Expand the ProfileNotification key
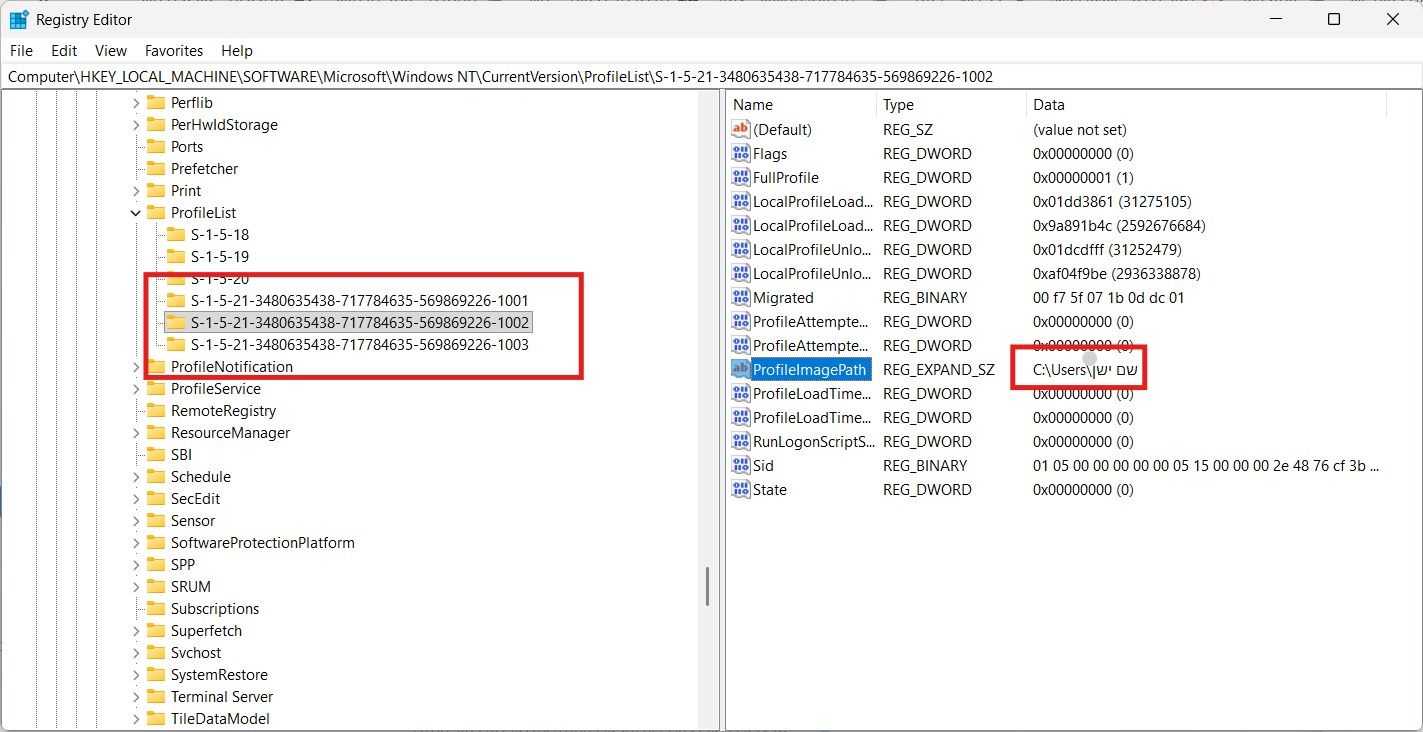Viewport: 1423px width, 732px height. [x=136, y=367]
